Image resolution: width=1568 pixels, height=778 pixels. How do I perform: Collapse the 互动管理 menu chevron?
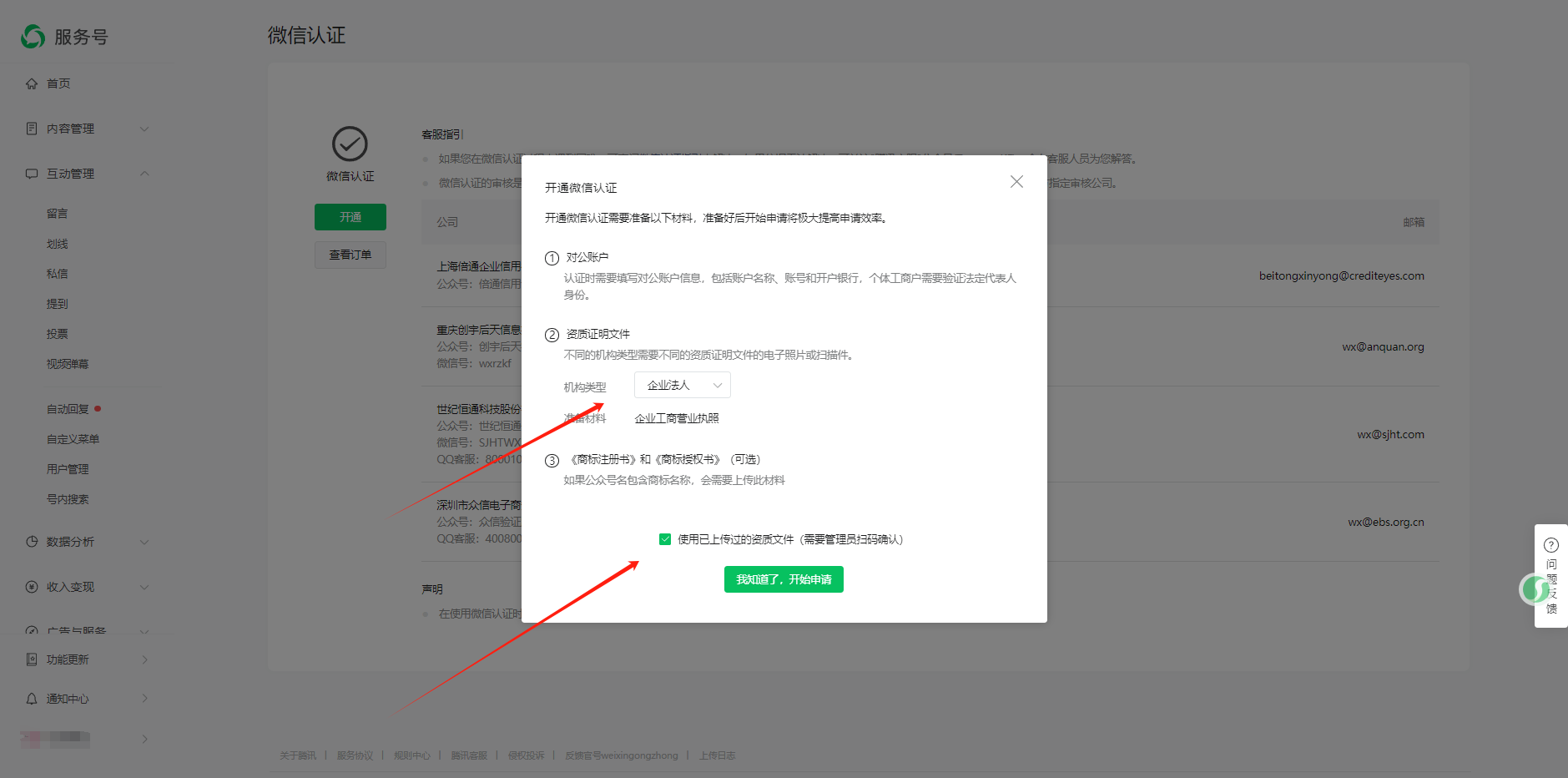pyautogui.click(x=144, y=174)
